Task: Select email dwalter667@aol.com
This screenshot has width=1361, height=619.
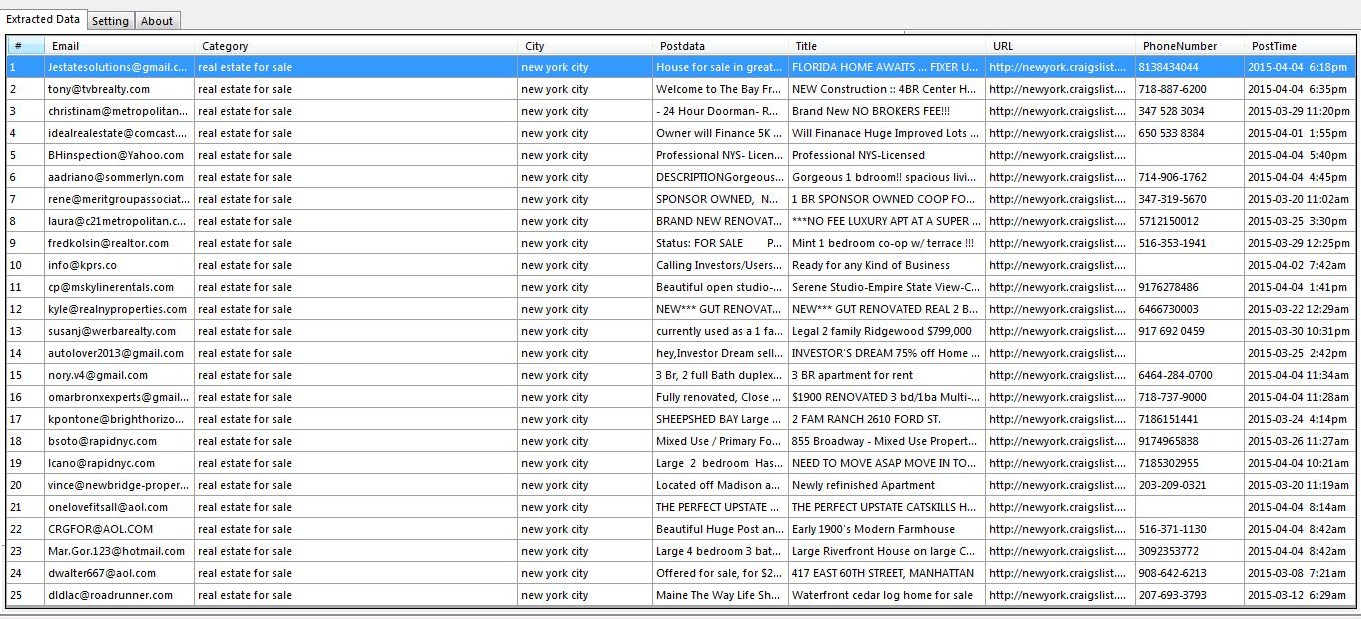Action: pyautogui.click(x=102, y=573)
